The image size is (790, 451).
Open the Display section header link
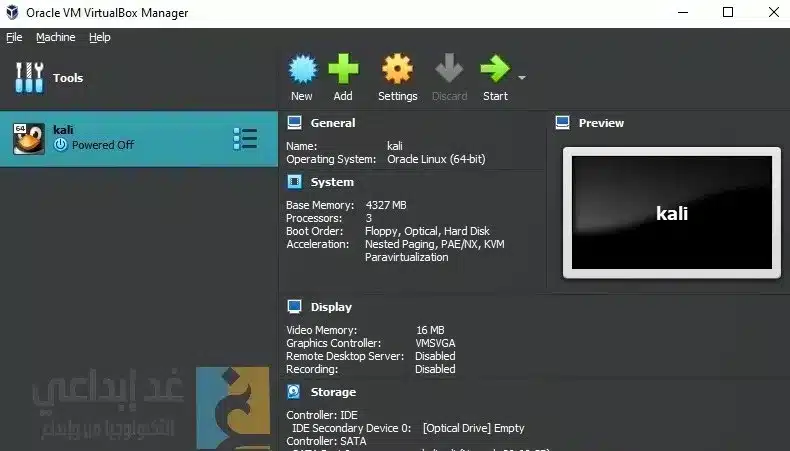click(x=331, y=307)
